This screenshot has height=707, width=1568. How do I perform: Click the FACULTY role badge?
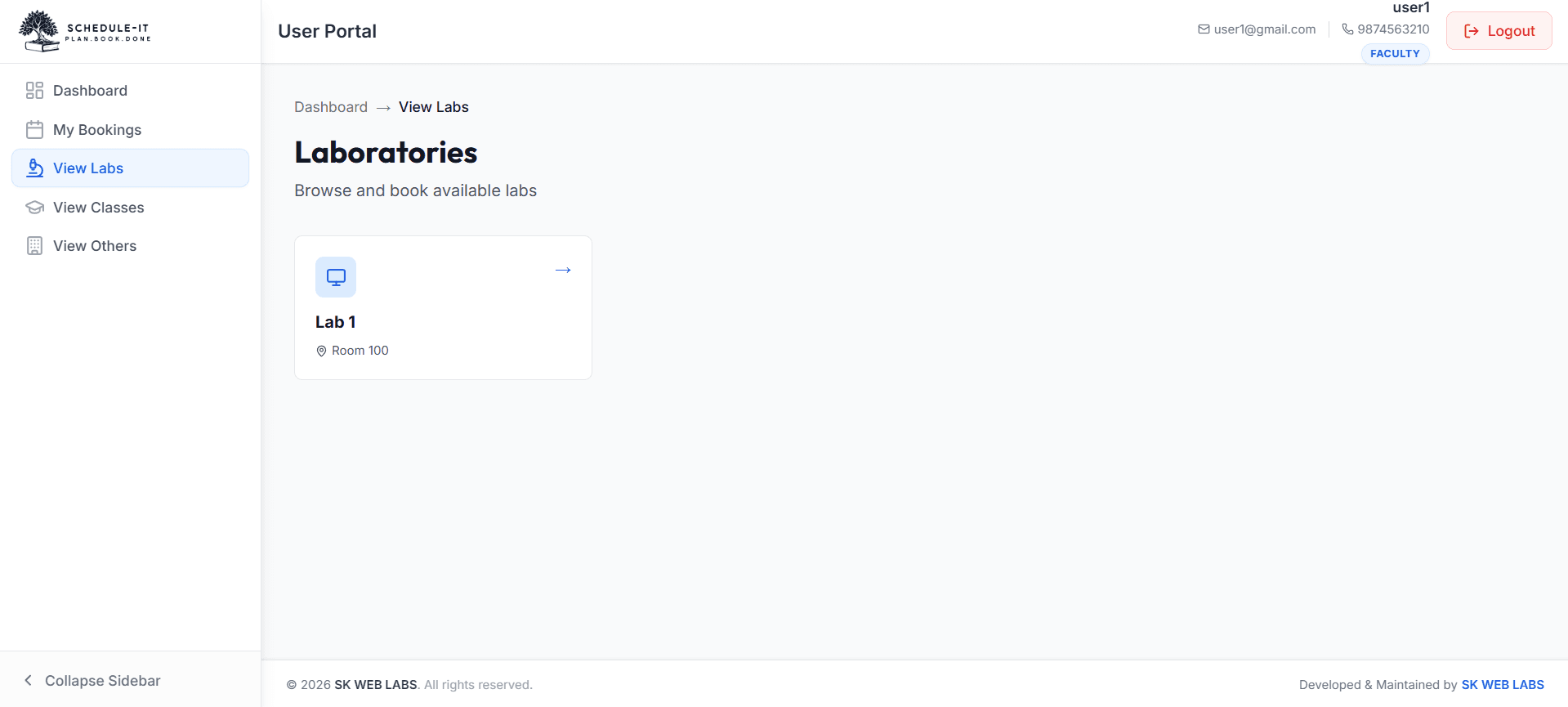pyautogui.click(x=1395, y=54)
